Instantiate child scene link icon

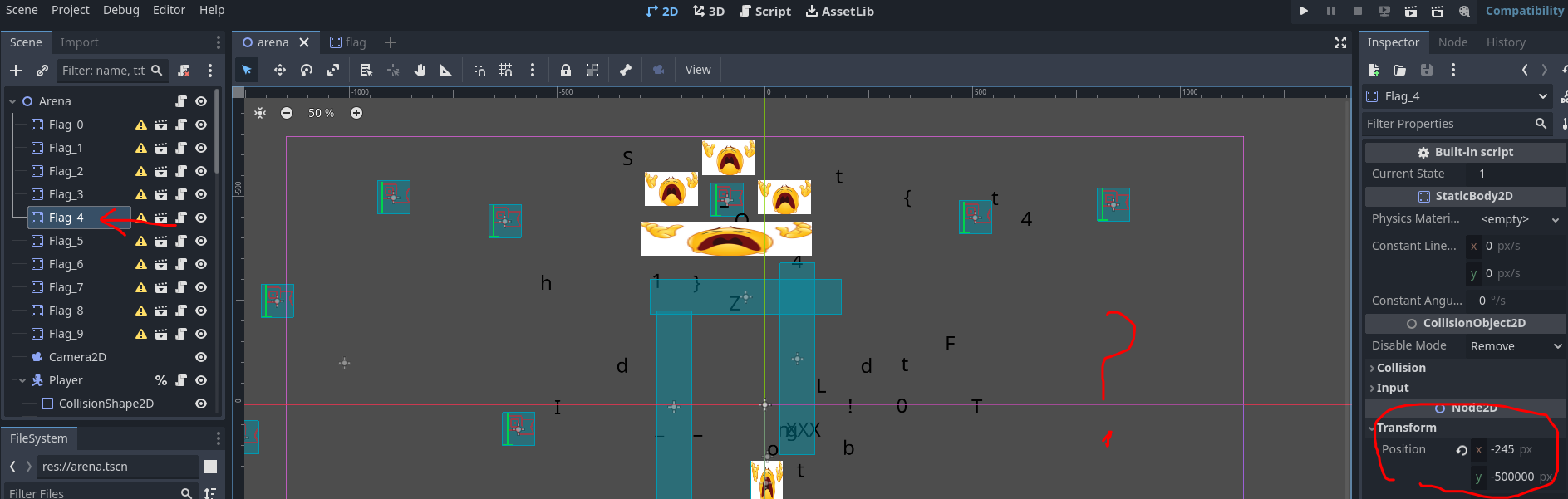[x=42, y=71]
